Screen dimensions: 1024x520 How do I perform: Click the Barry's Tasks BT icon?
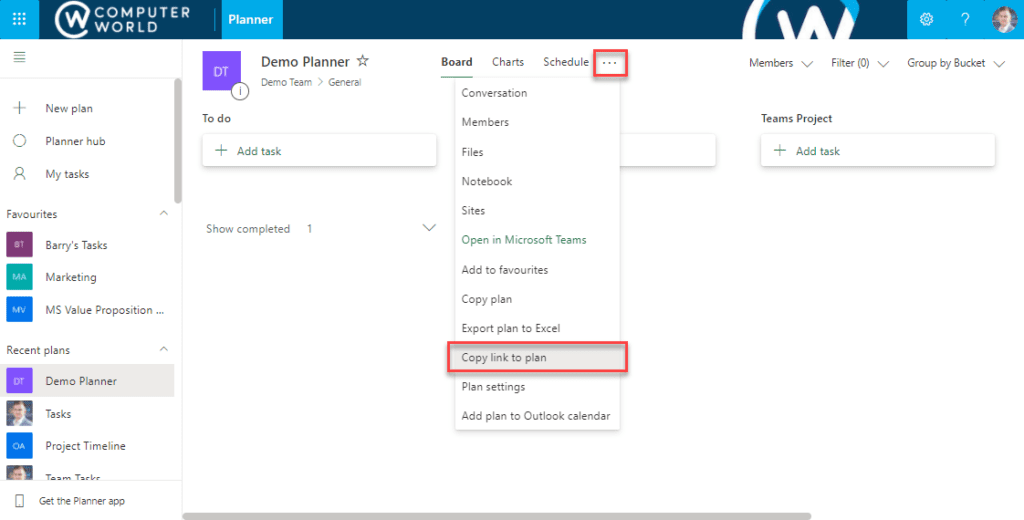click(x=19, y=244)
